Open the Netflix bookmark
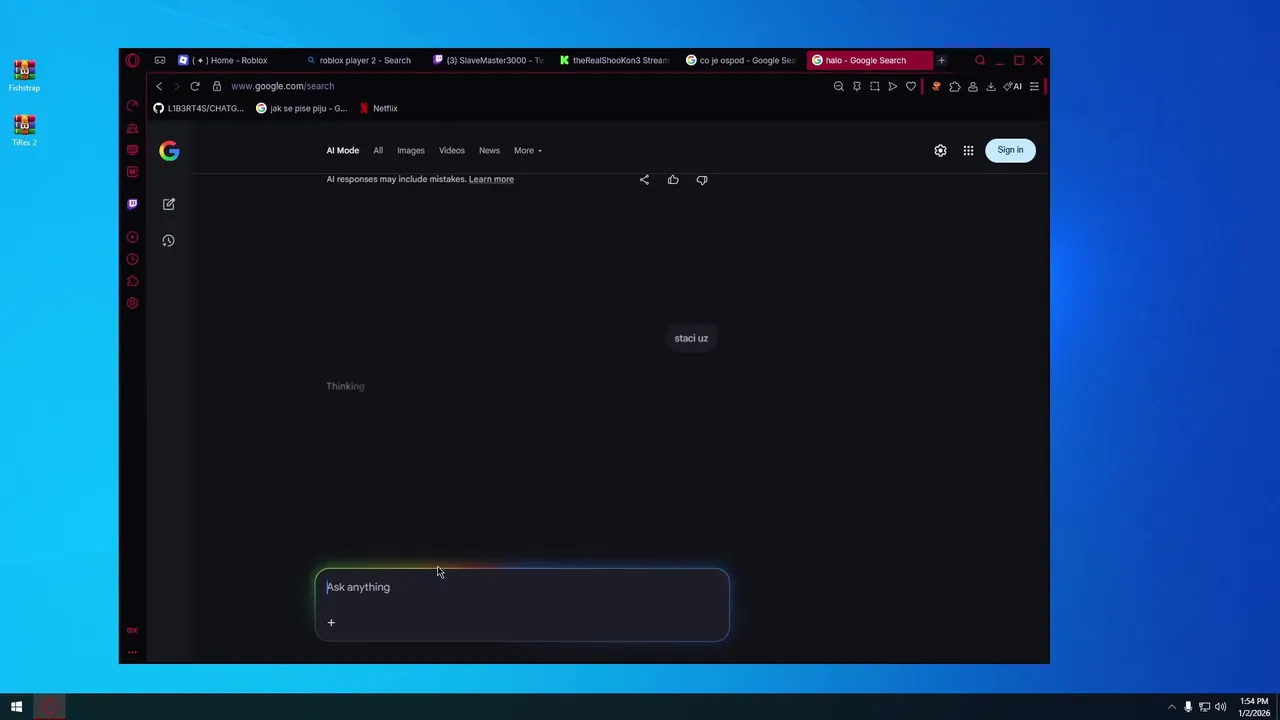 [x=379, y=108]
